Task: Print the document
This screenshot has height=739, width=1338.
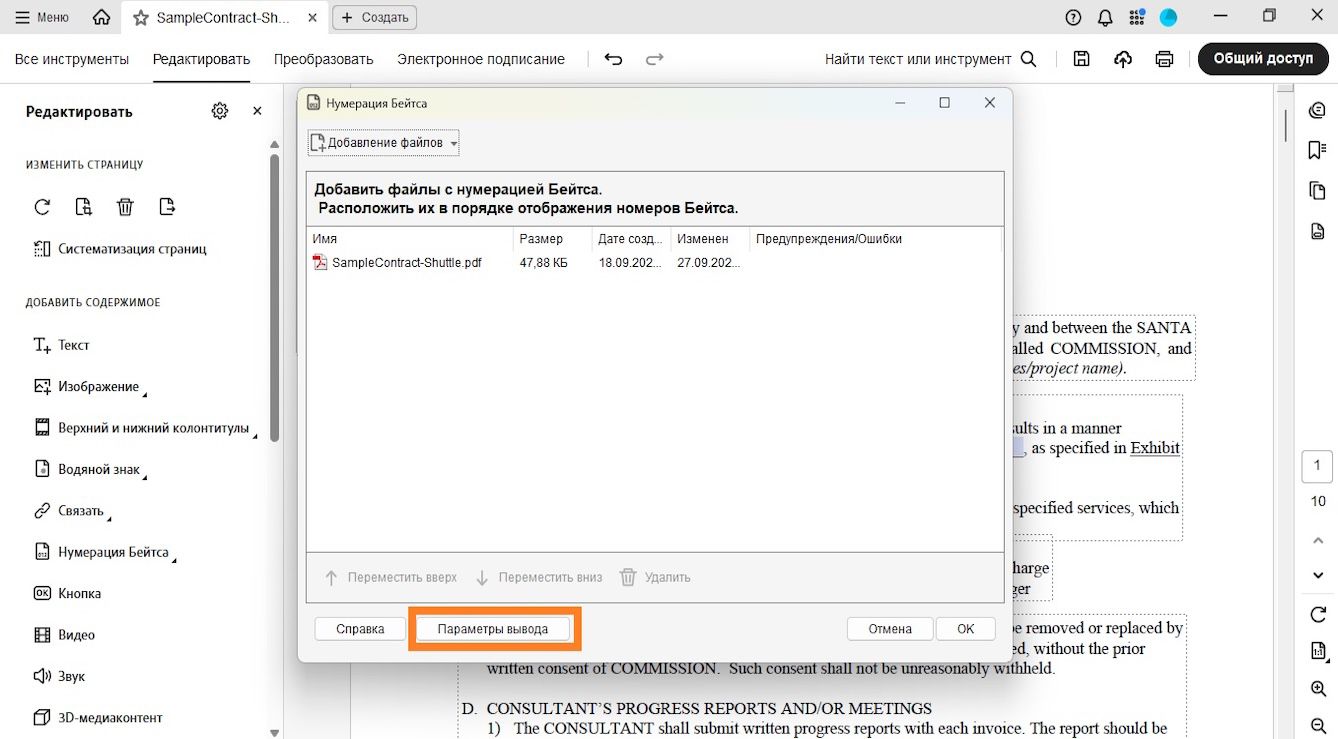Action: coord(1164,59)
